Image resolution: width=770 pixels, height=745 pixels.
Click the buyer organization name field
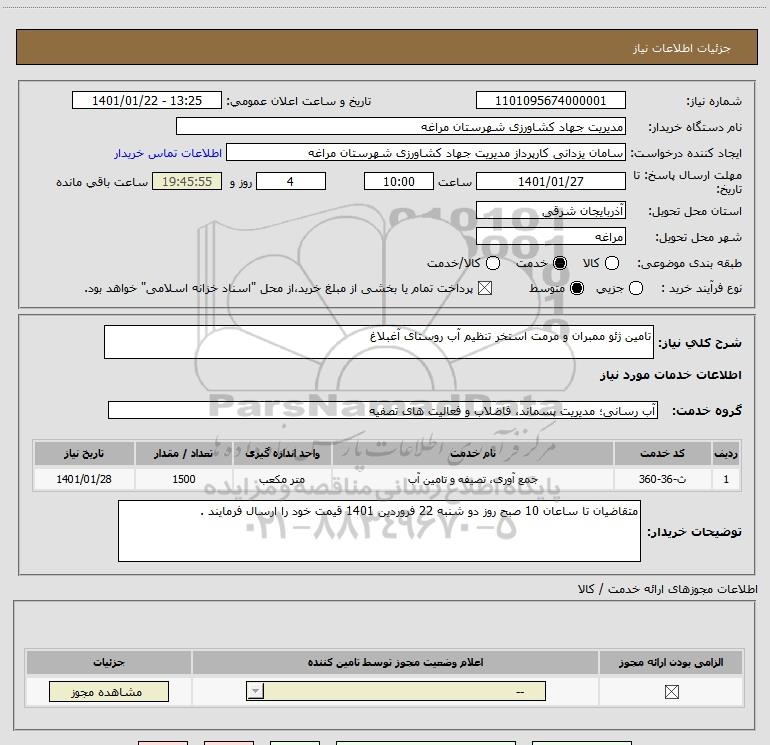point(401,126)
